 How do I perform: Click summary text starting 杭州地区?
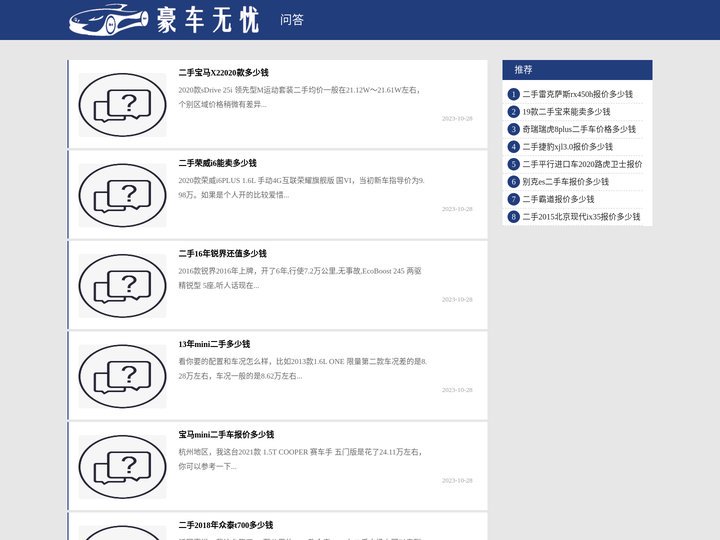tap(300, 459)
